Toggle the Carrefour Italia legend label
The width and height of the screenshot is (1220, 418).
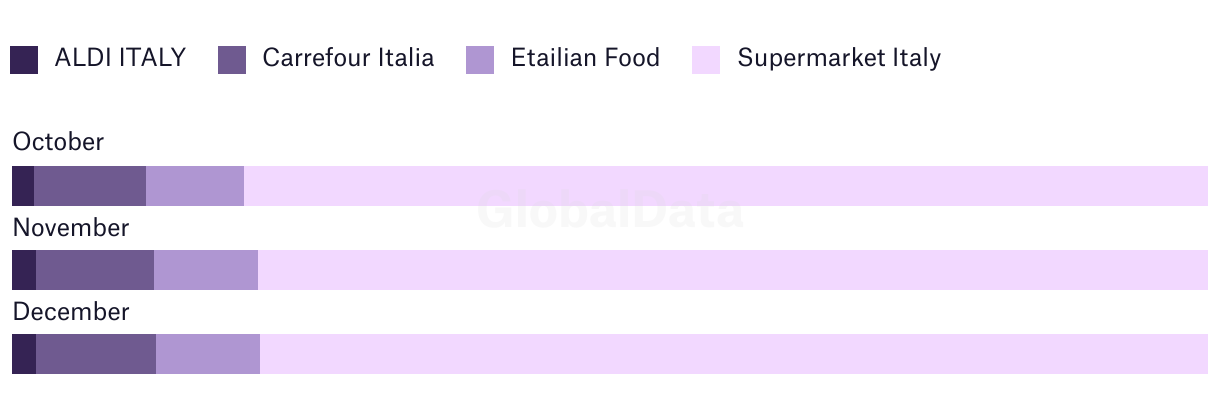348,58
